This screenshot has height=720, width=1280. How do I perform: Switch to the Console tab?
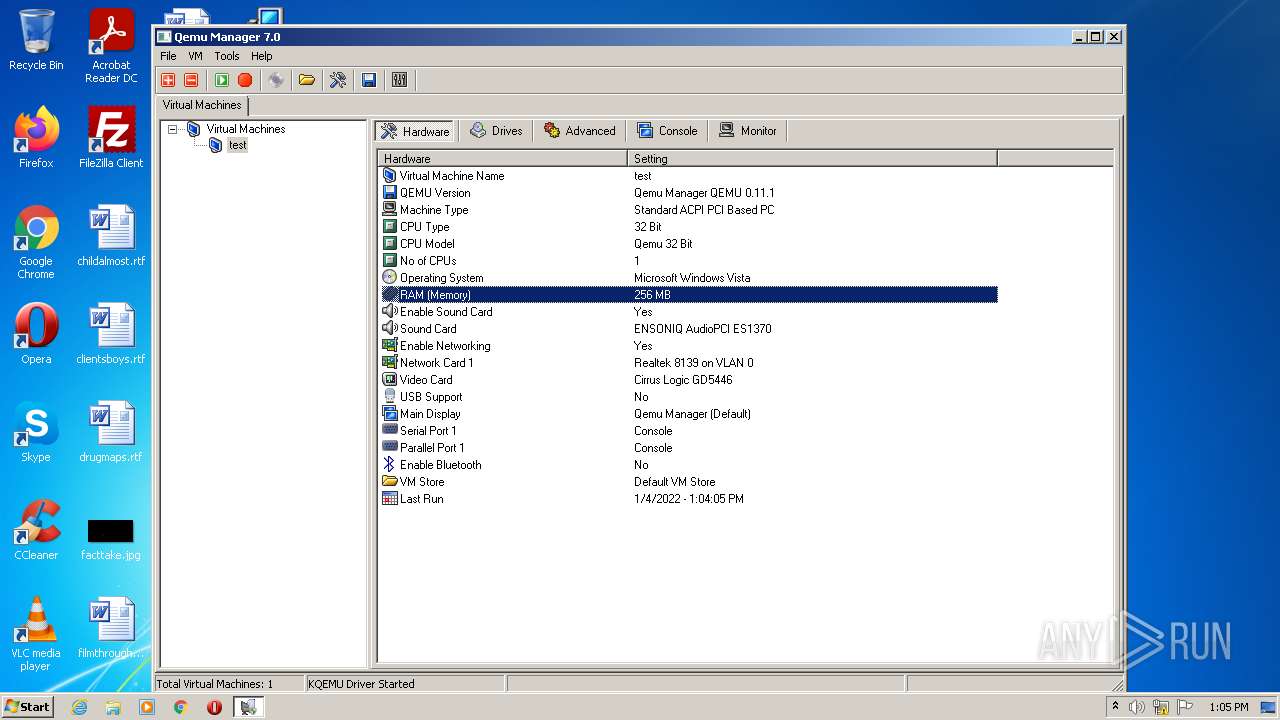(667, 131)
